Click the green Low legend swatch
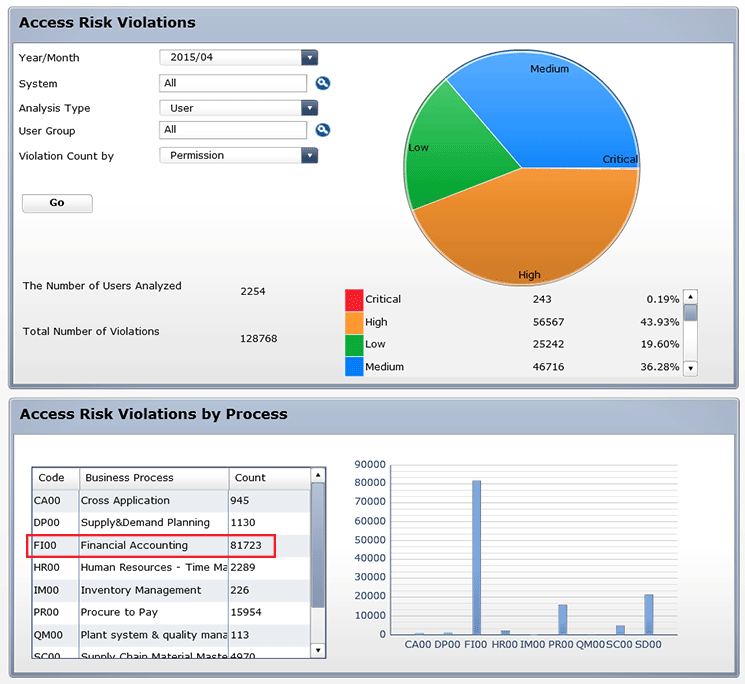The image size is (745, 684). 354,344
